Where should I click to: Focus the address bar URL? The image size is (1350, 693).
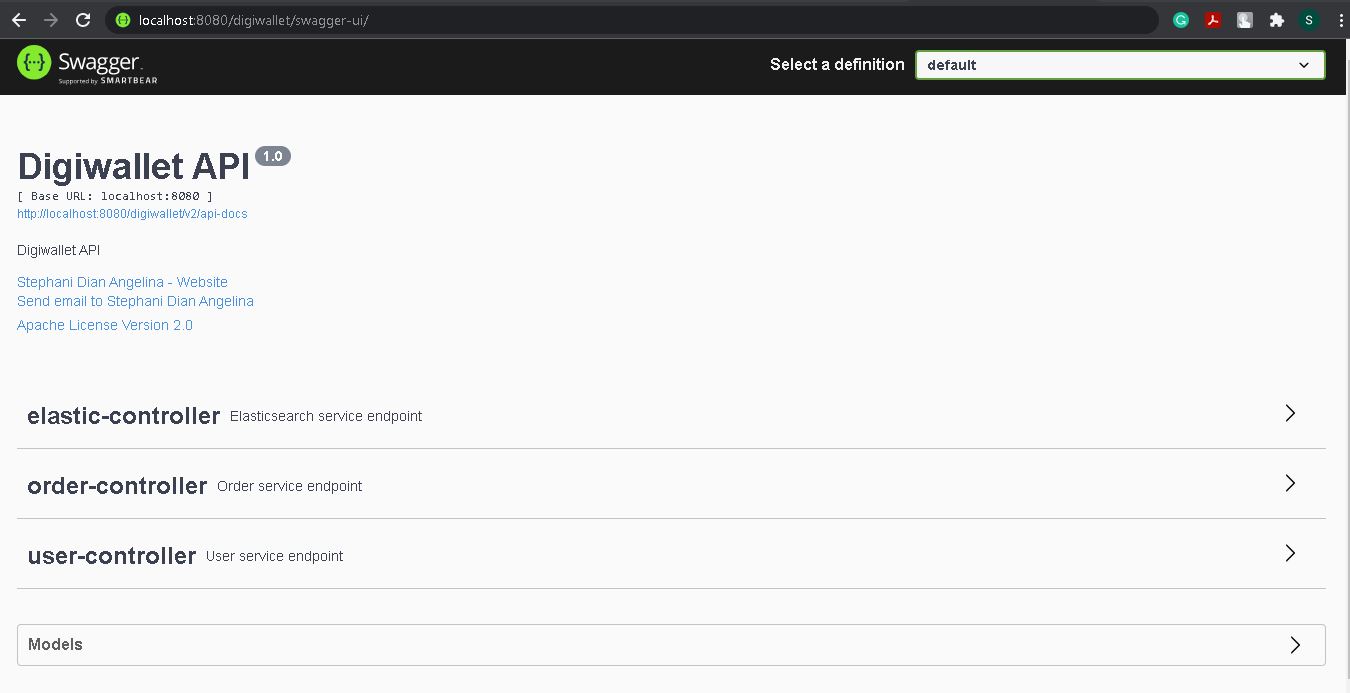click(254, 20)
